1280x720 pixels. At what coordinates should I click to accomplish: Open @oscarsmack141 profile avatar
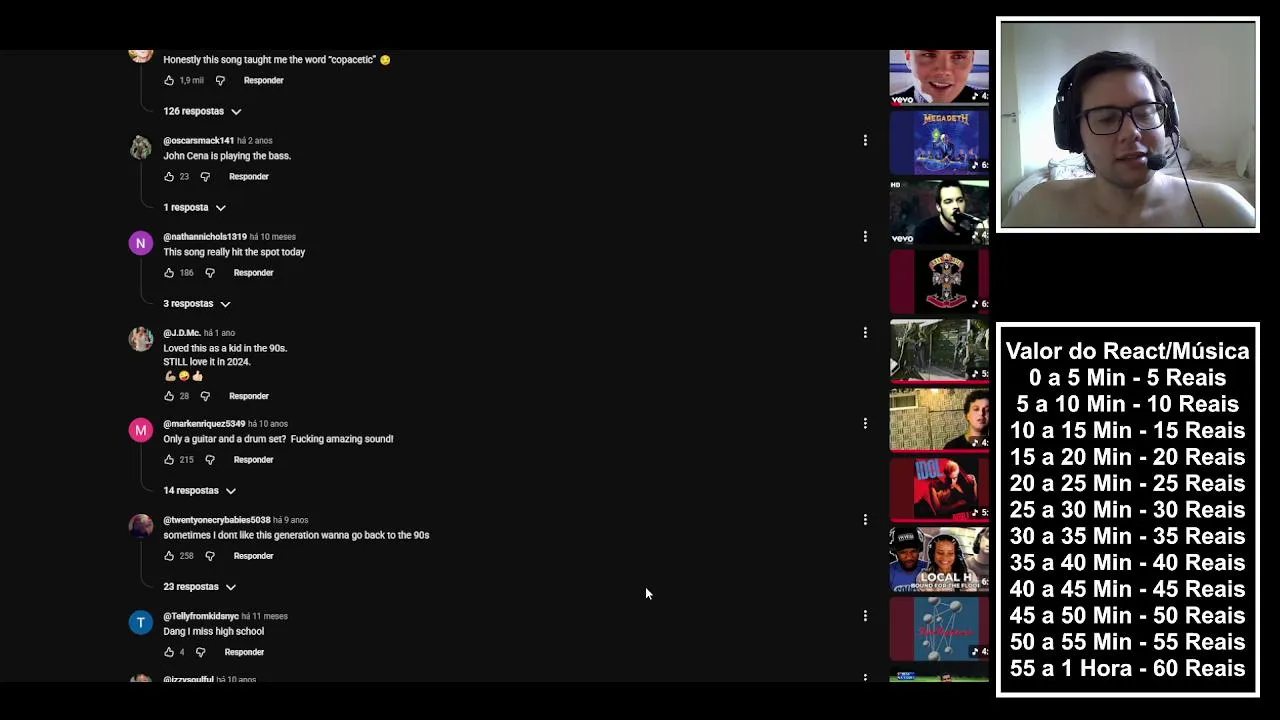click(141, 147)
